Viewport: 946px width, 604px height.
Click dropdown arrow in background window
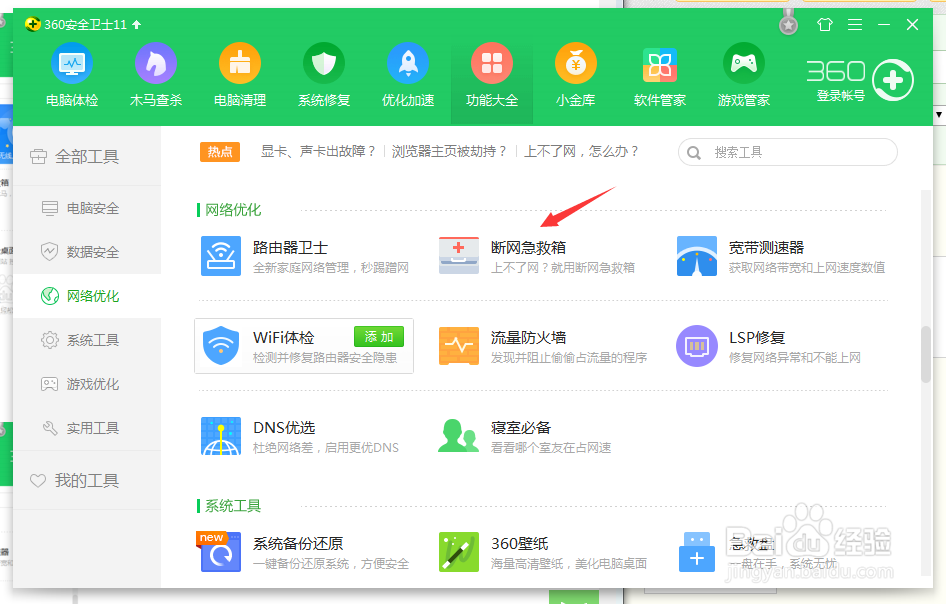(x=939, y=114)
